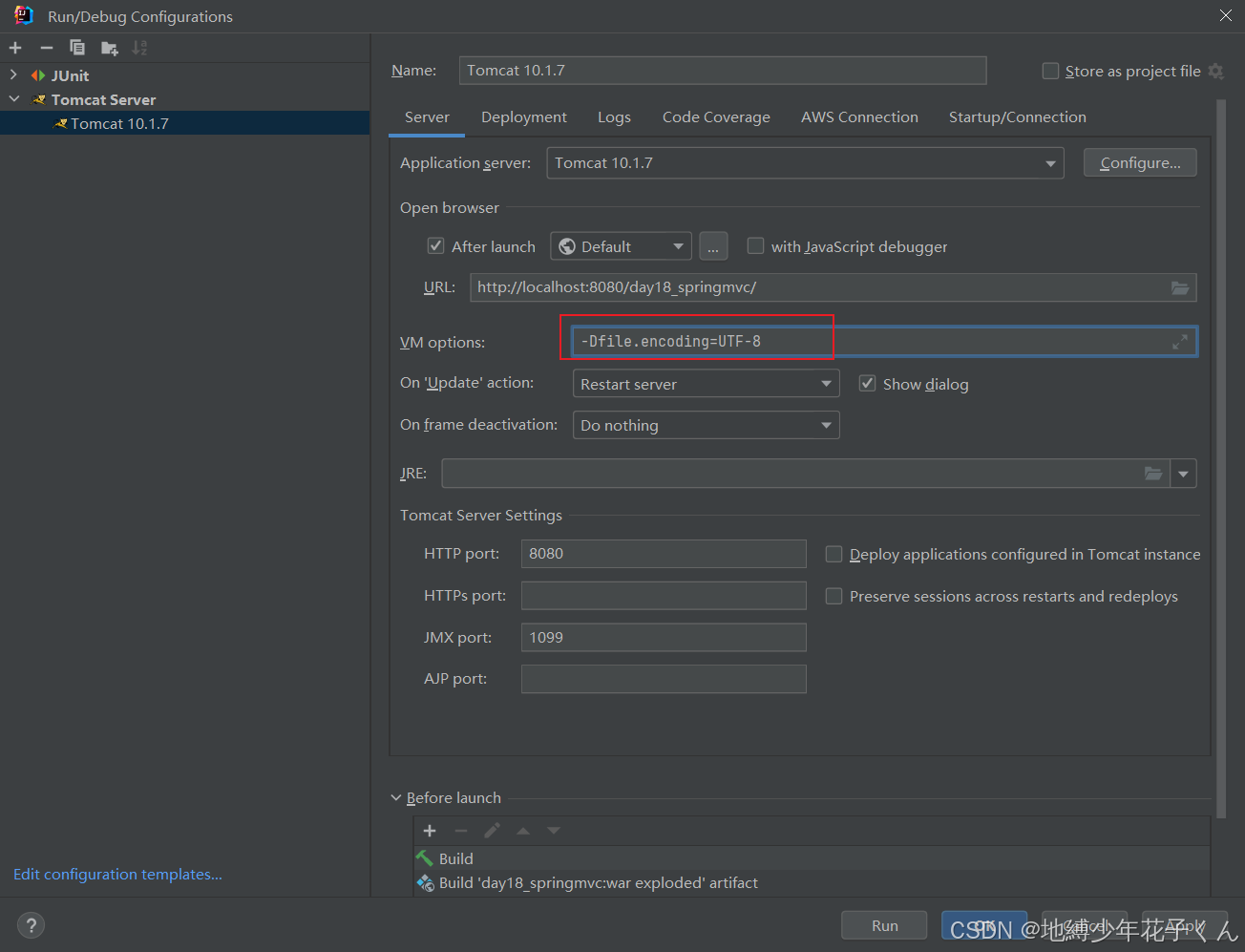Check Preserve sessions across restarts and redeploys
Screen dimensions: 1245x952
[834, 597]
